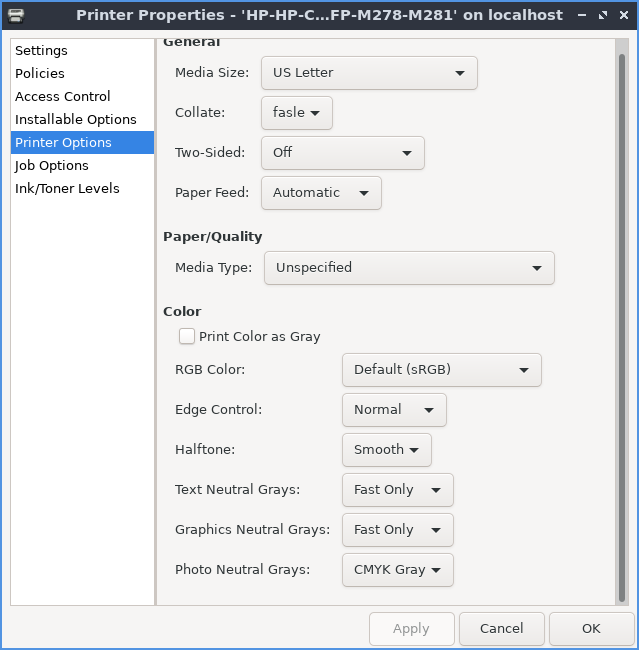Open the Media Size dropdown
Viewport: 639px width, 650px height.
click(368, 73)
